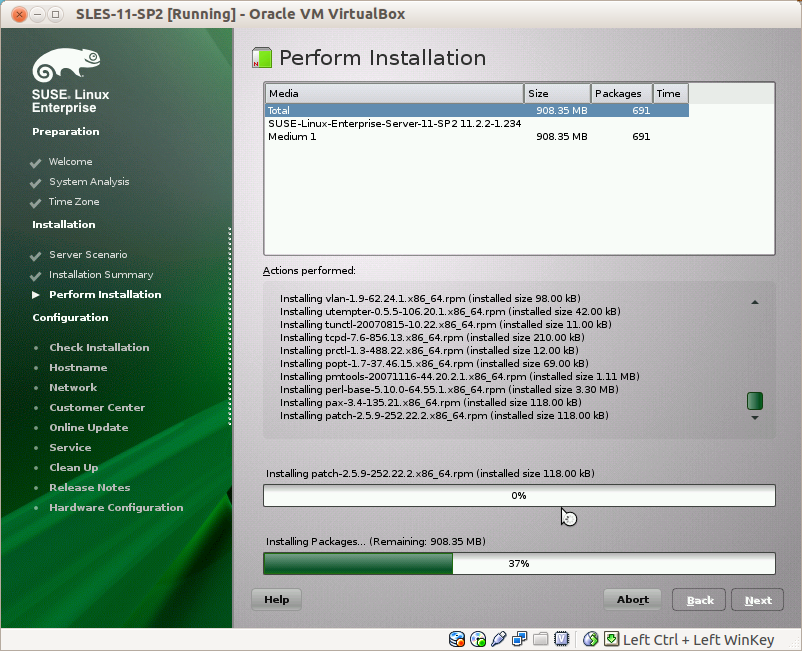Click the Installing prctl-1.3 log line
Image resolution: width=802 pixels, height=651 pixels.
coord(429,350)
